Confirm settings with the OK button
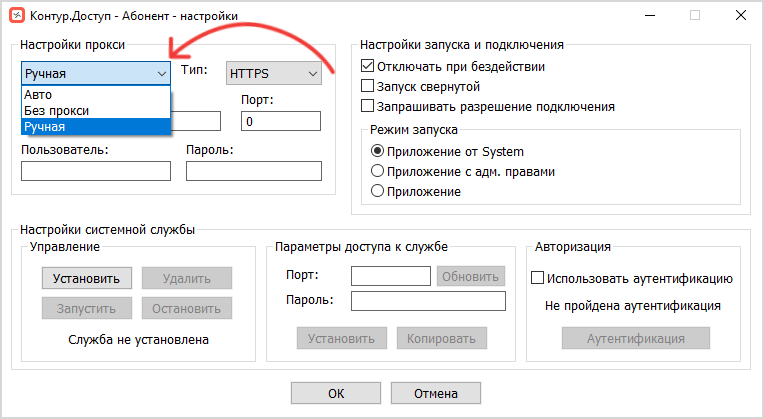This screenshot has width=764, height=419. 336,393
